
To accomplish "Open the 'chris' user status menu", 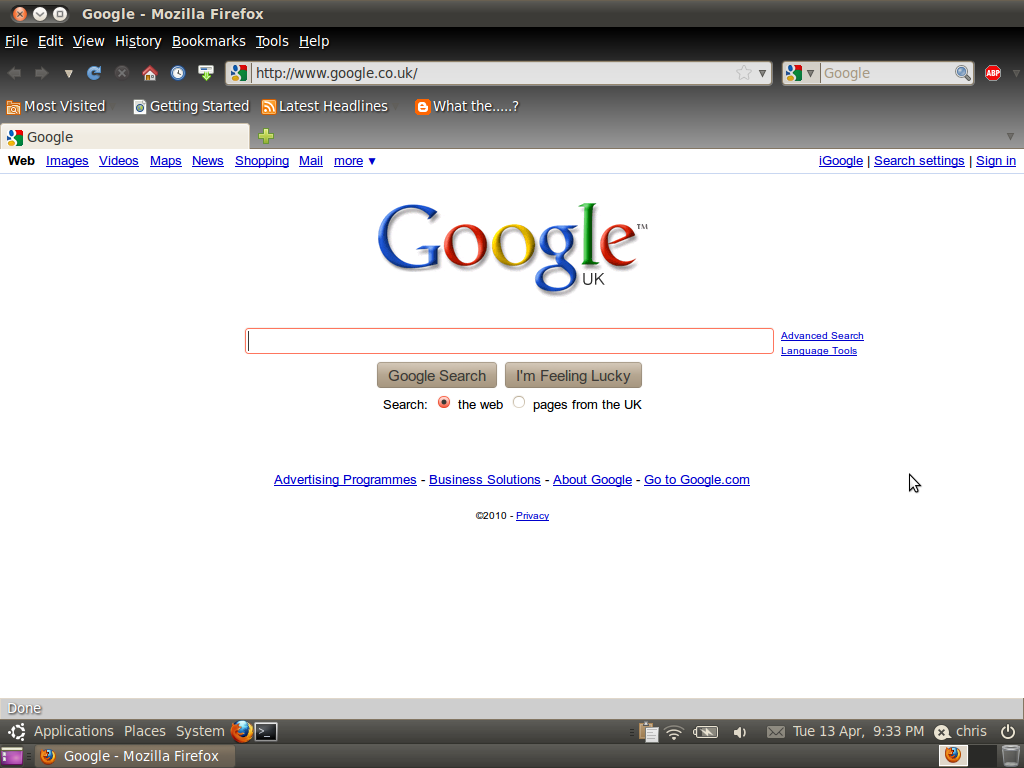I will pos(961,731).
